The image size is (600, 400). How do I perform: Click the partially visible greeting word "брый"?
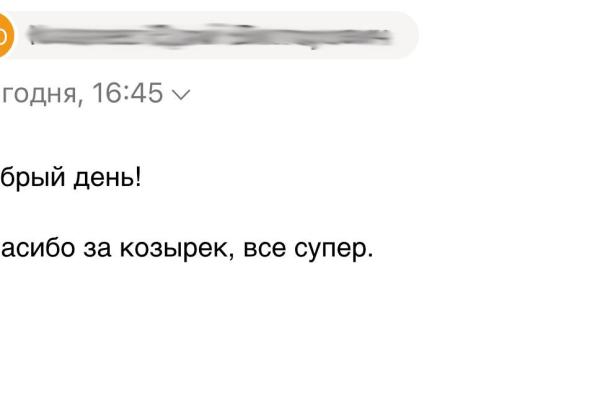point(28,181)
